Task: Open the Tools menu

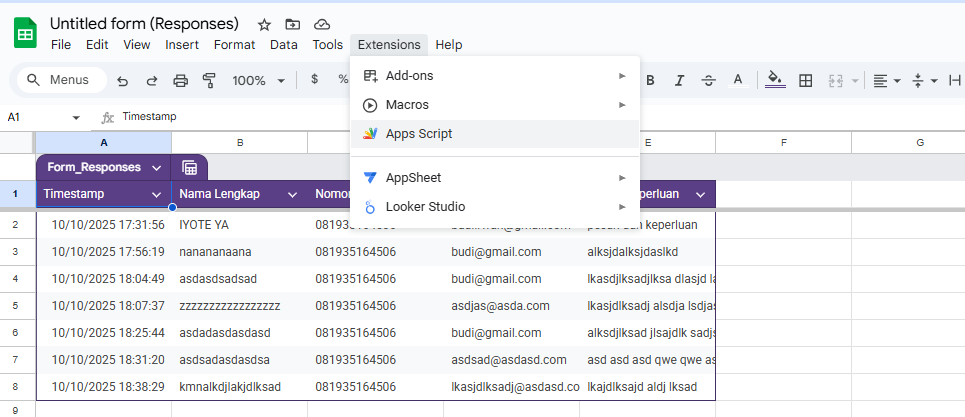Action: click(327, 45)
